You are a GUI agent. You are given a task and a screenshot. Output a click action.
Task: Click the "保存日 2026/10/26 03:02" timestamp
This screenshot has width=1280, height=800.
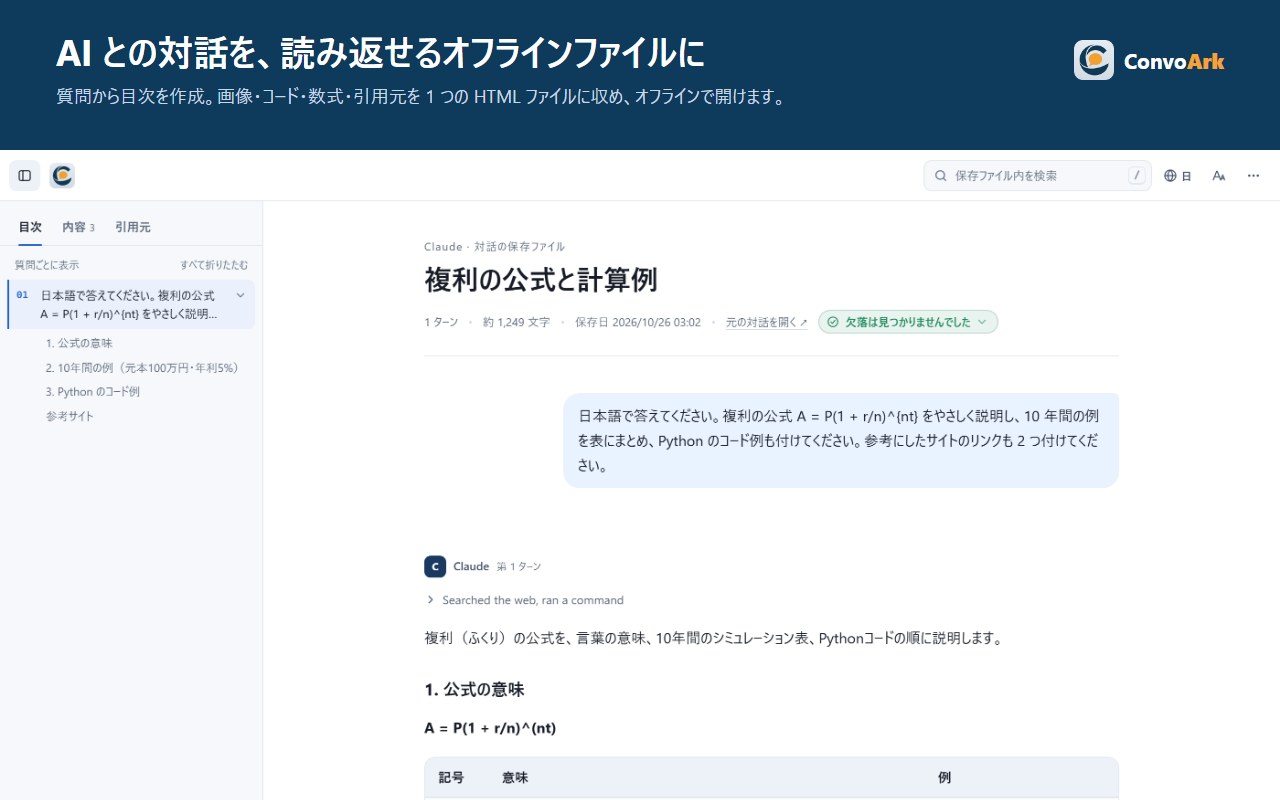638,322
